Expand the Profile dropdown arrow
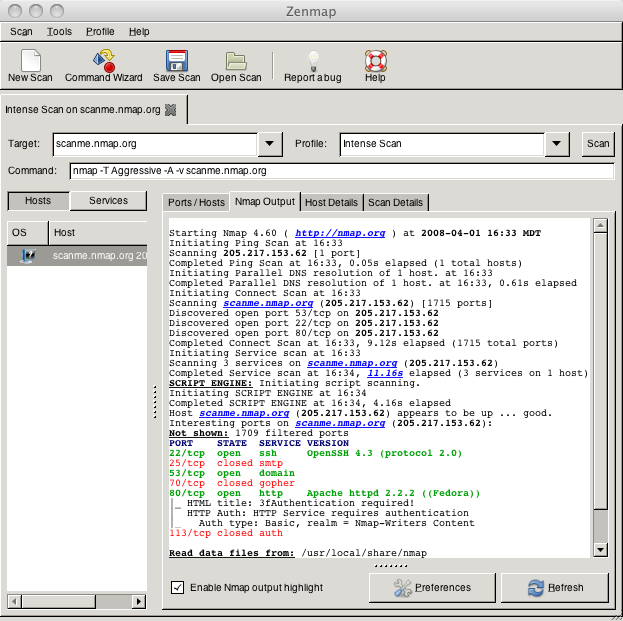The image size is (623, 621). coord(557,143)
